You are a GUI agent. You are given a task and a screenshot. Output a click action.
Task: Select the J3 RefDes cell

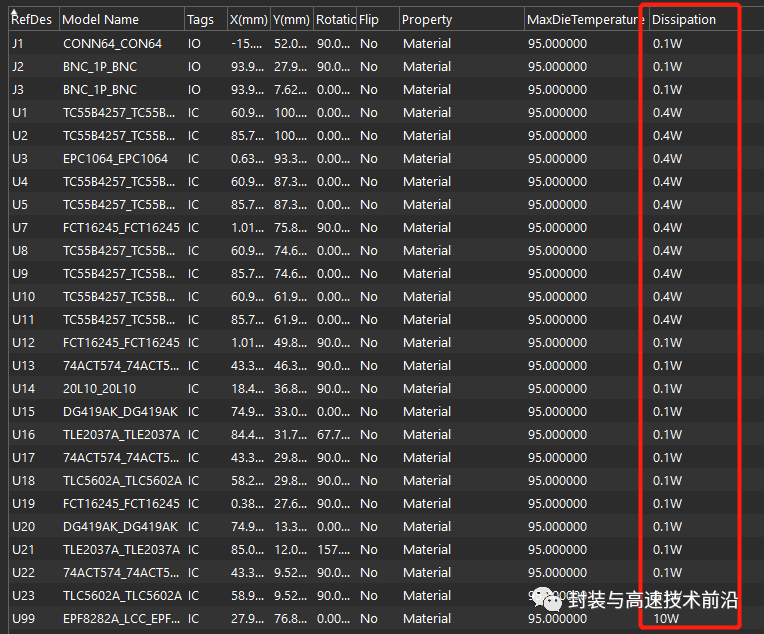tap(18, 90)
